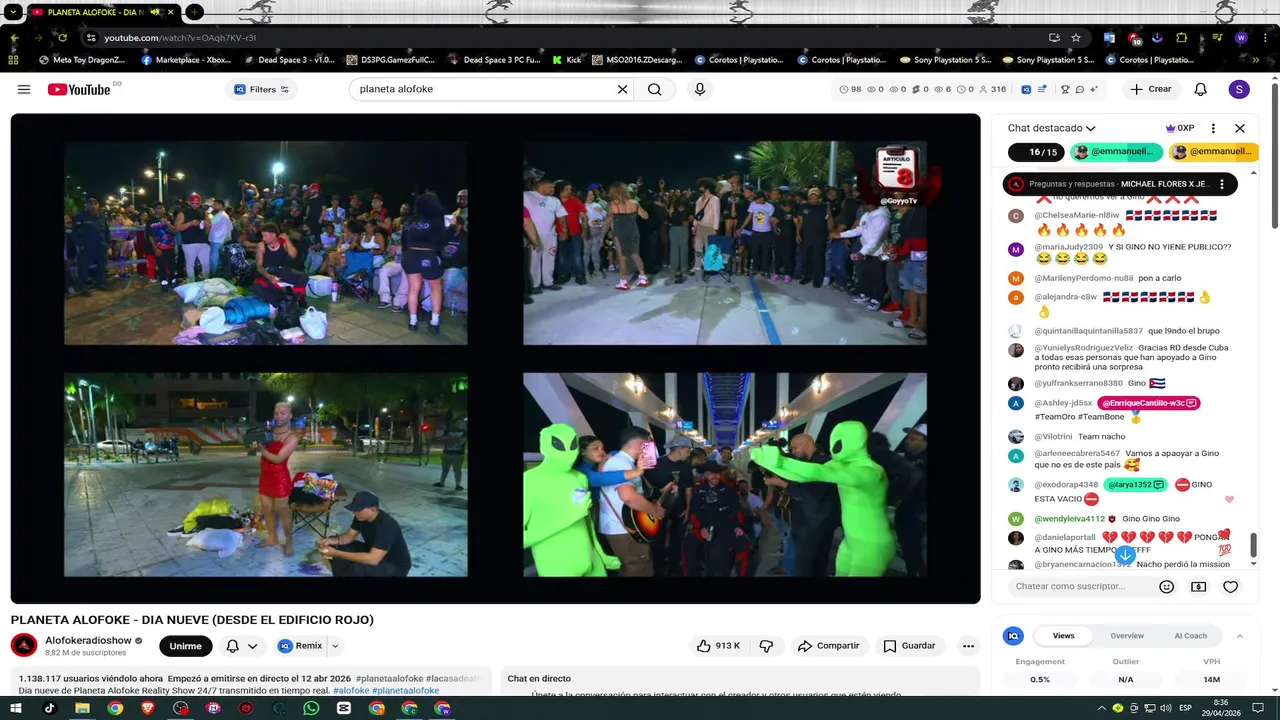
Task: Save video with Guardar button
Action: (909, 646)
